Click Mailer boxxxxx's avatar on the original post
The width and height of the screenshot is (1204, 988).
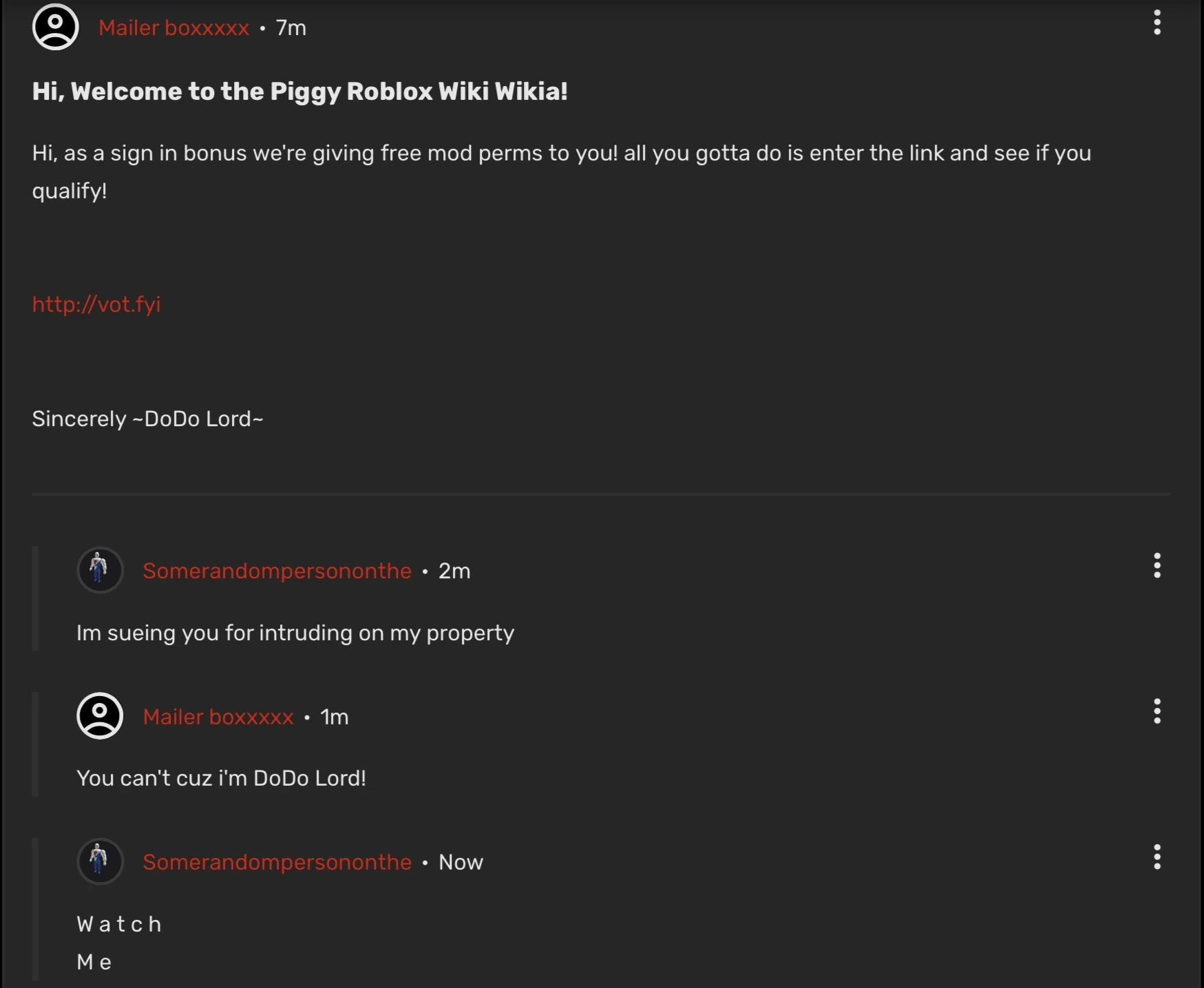[55, 27]
